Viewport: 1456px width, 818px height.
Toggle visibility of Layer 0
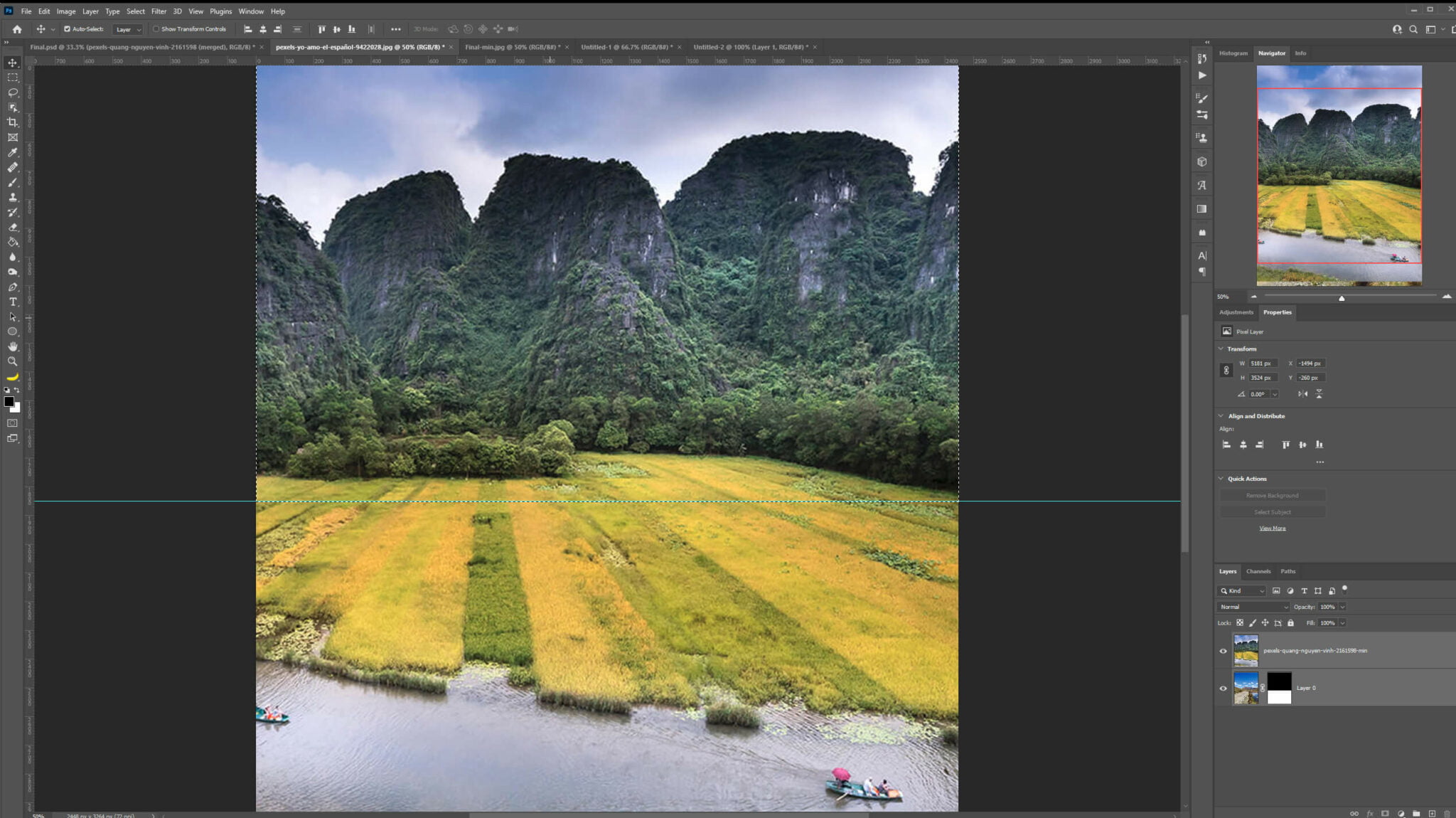[x=1224, y=688]
